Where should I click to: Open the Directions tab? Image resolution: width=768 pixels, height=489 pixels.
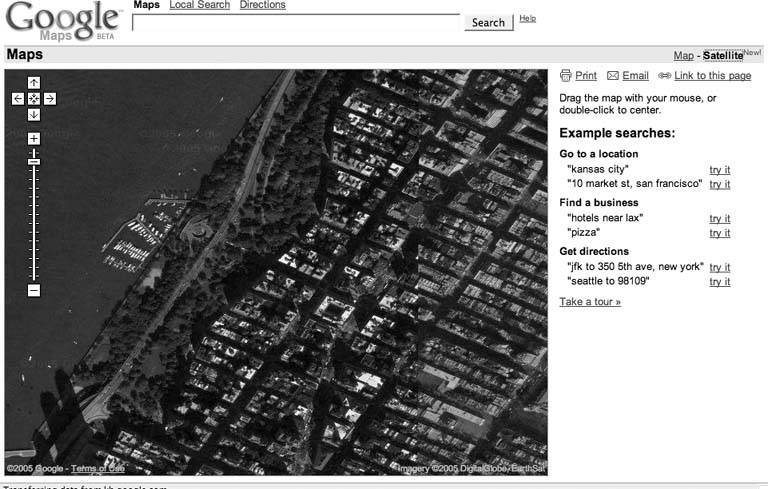coord(262,5)
